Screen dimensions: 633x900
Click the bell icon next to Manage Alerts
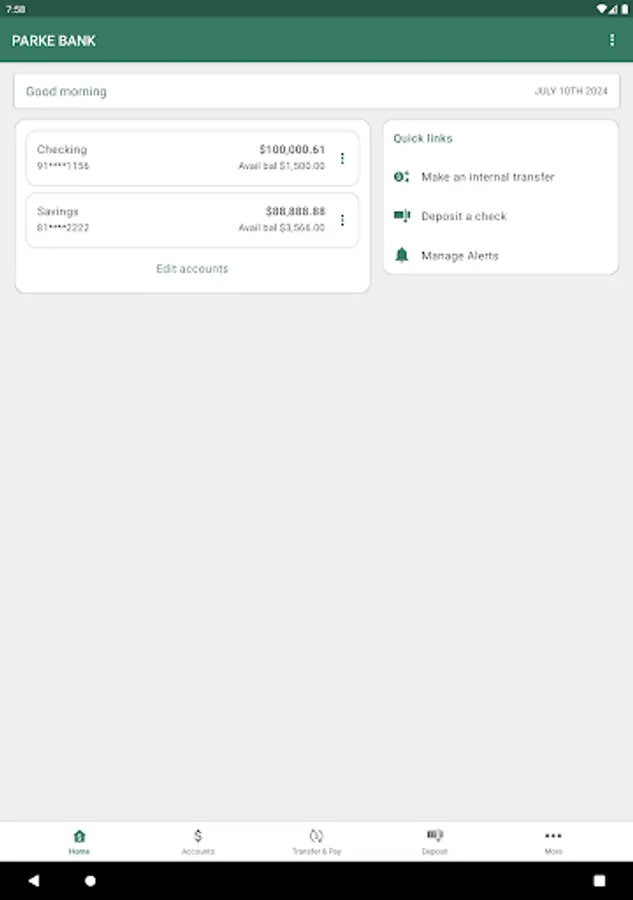coord(404,255)
